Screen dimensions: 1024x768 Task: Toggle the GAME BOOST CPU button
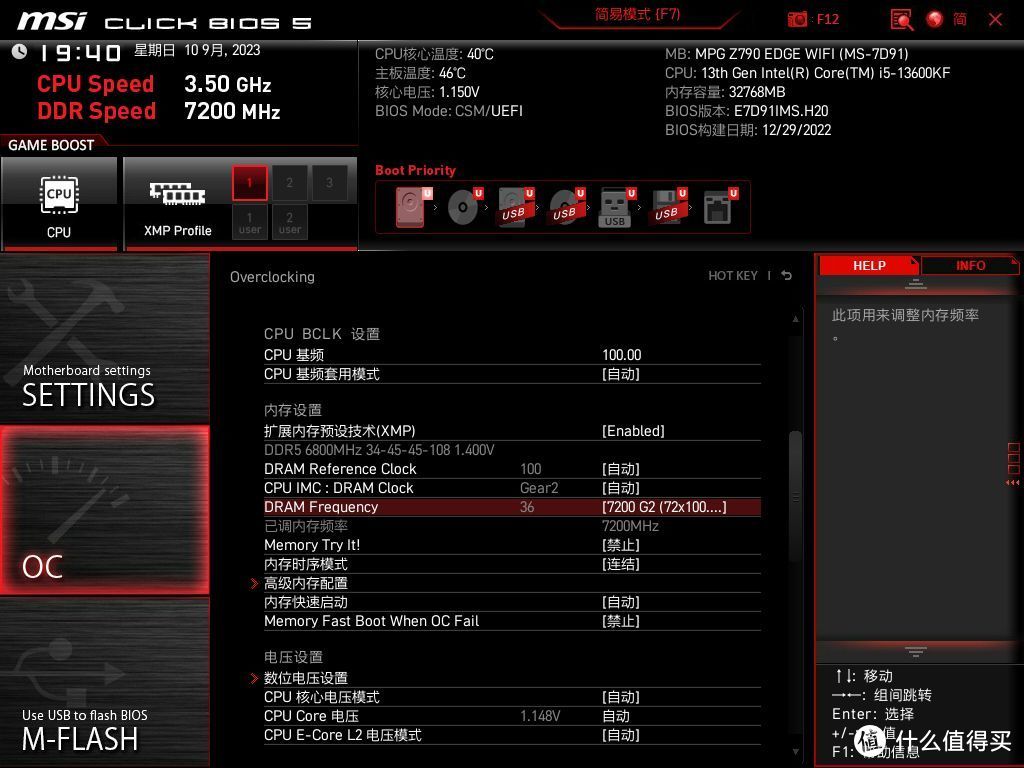pyautogui.click(x=59, y=204)
